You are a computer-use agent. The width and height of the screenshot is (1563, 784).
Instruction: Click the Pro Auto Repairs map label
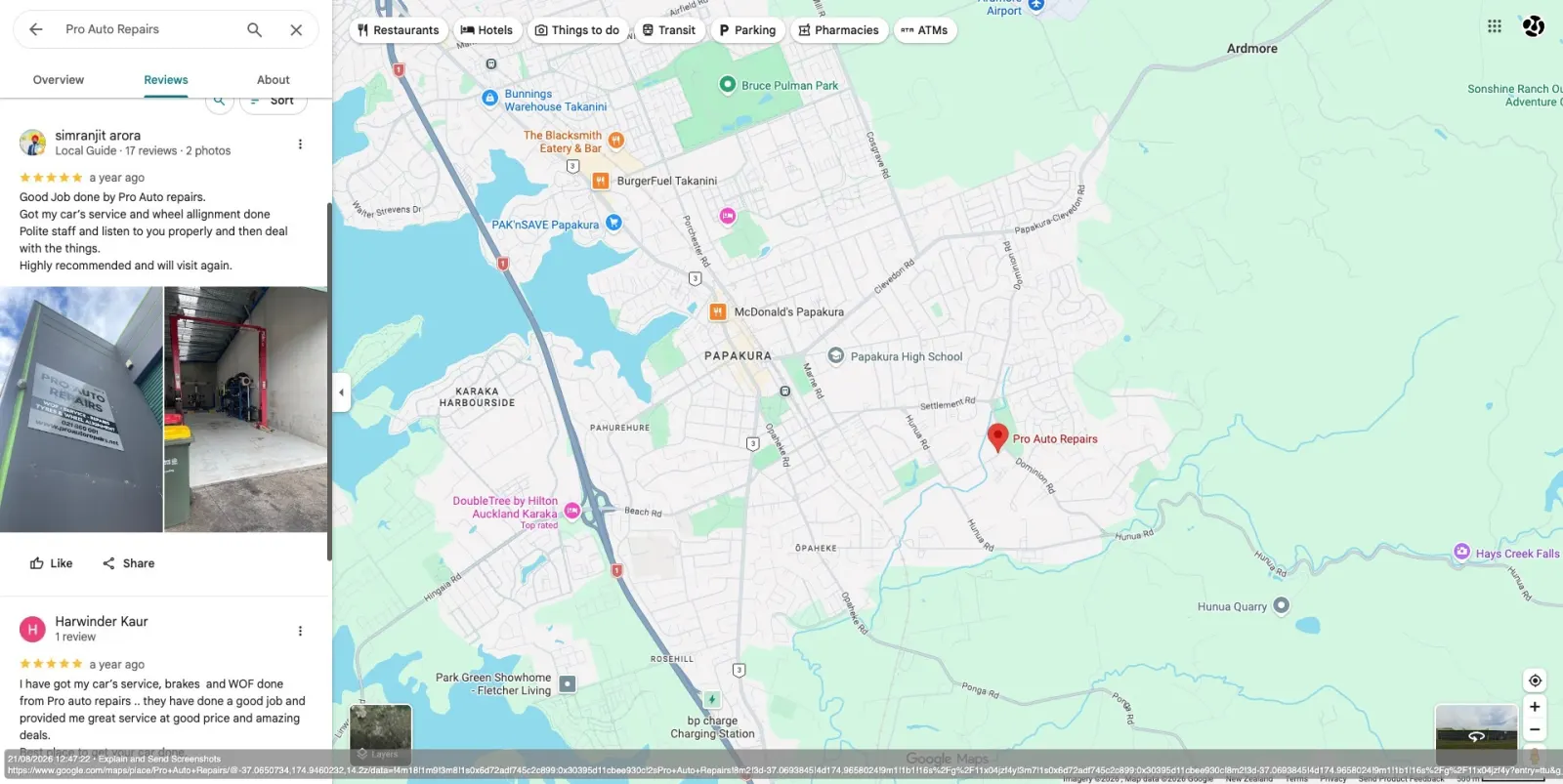tap(1055, 439)
